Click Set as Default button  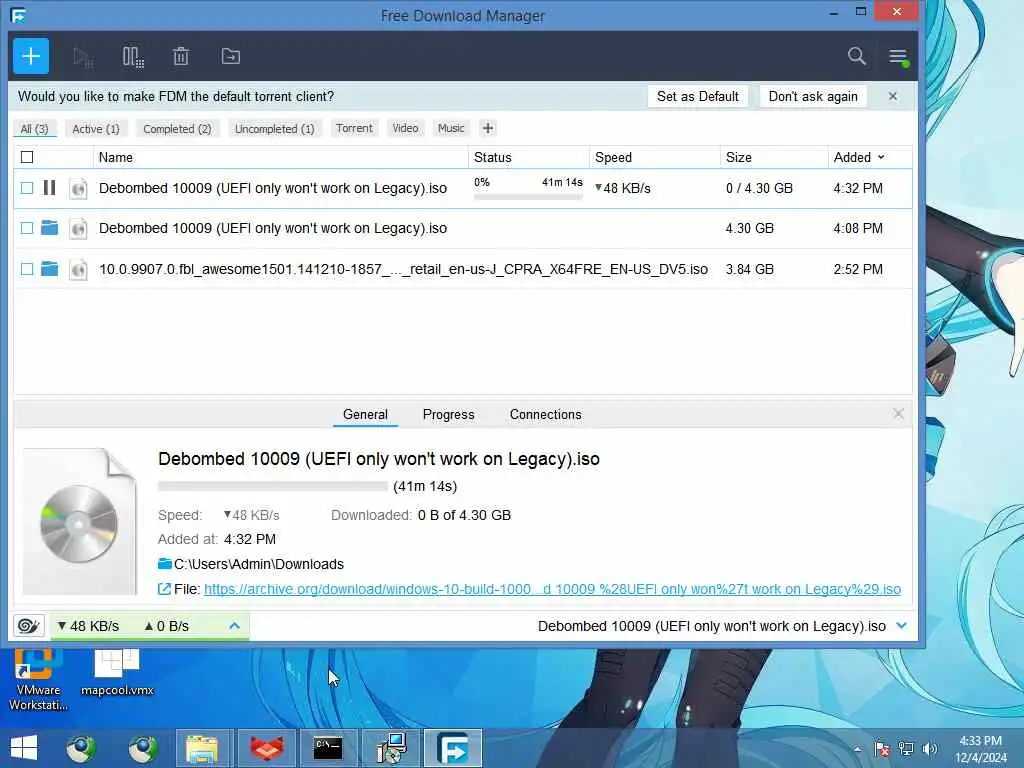click(x=697, y=96)
